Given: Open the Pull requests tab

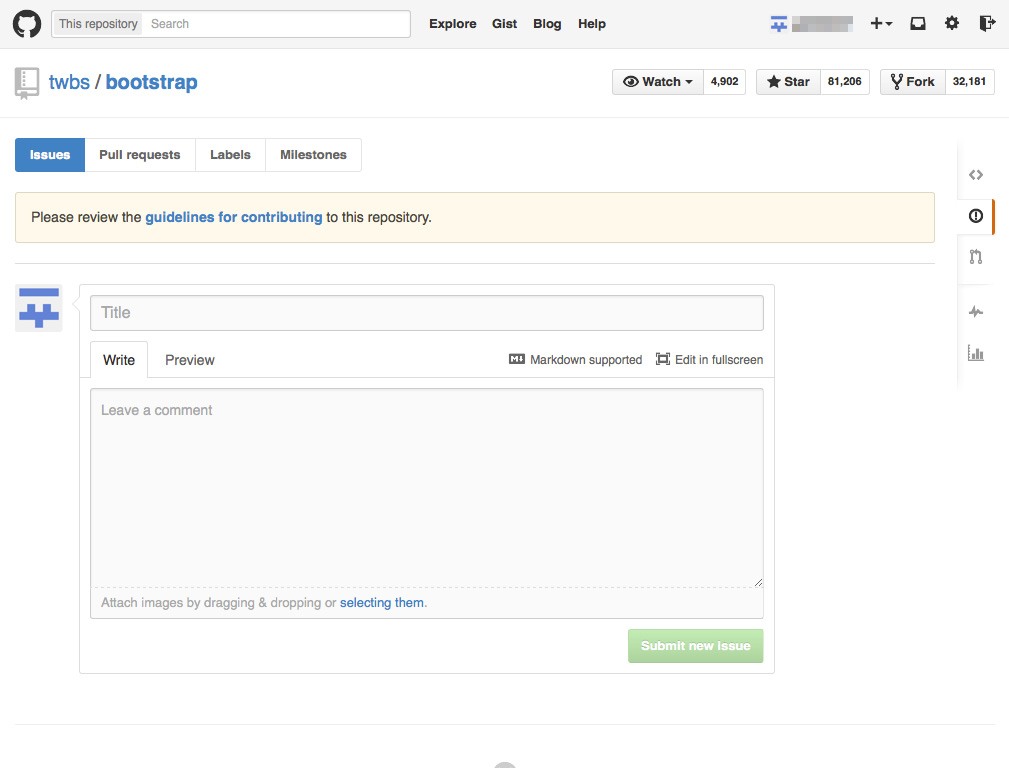Looking at the screenshot, I should tap(140, 155).
